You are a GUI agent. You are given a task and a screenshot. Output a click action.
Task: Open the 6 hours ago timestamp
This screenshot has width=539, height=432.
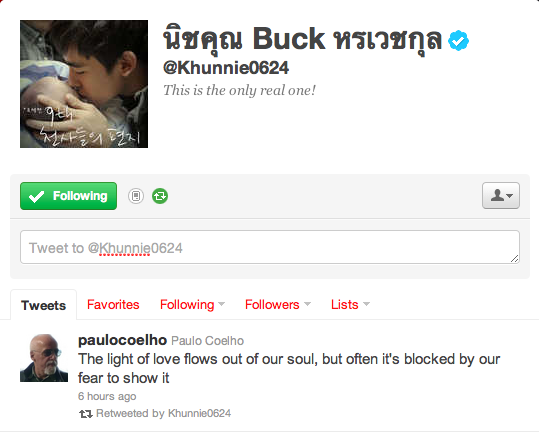[x=107, y=396]
